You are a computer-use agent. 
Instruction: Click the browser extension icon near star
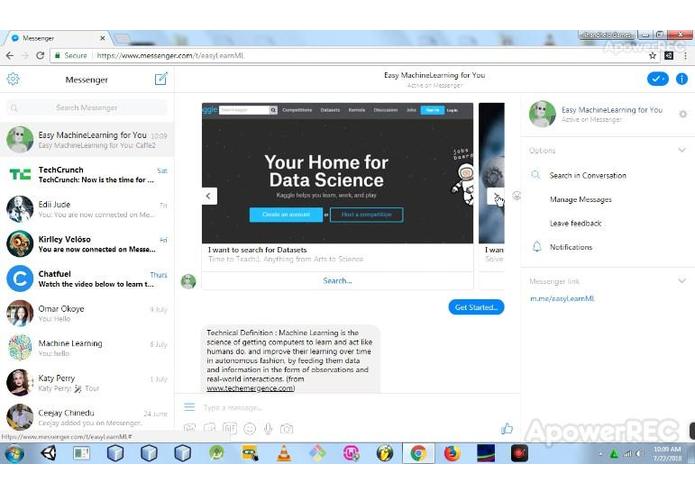pyautogui.click(x=669, y=55)
